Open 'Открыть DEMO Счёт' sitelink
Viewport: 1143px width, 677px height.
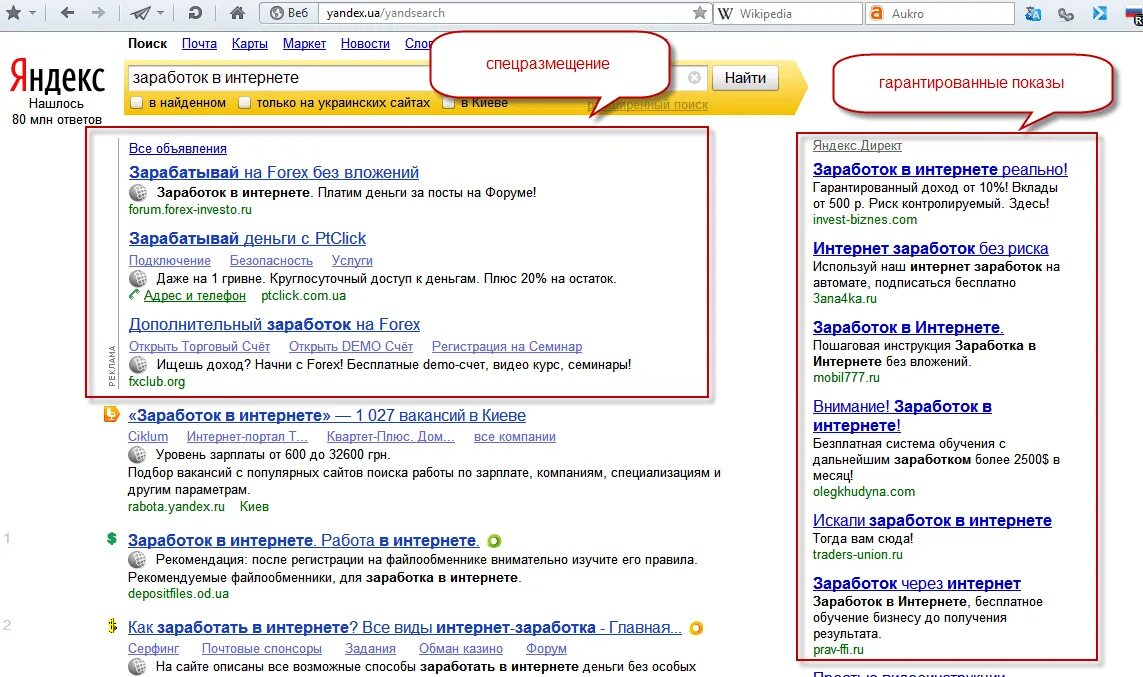click(351, 347)
